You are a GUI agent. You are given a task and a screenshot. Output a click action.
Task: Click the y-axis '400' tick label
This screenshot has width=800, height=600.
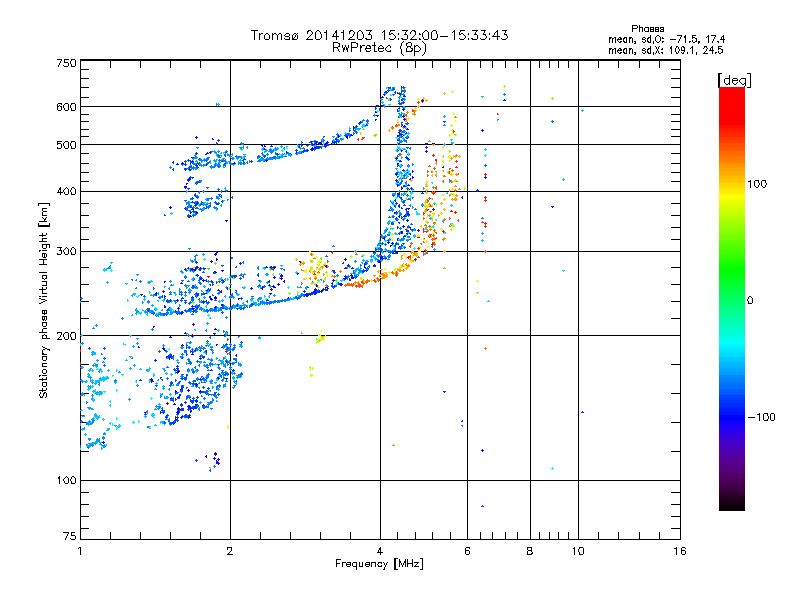point(66,192)
